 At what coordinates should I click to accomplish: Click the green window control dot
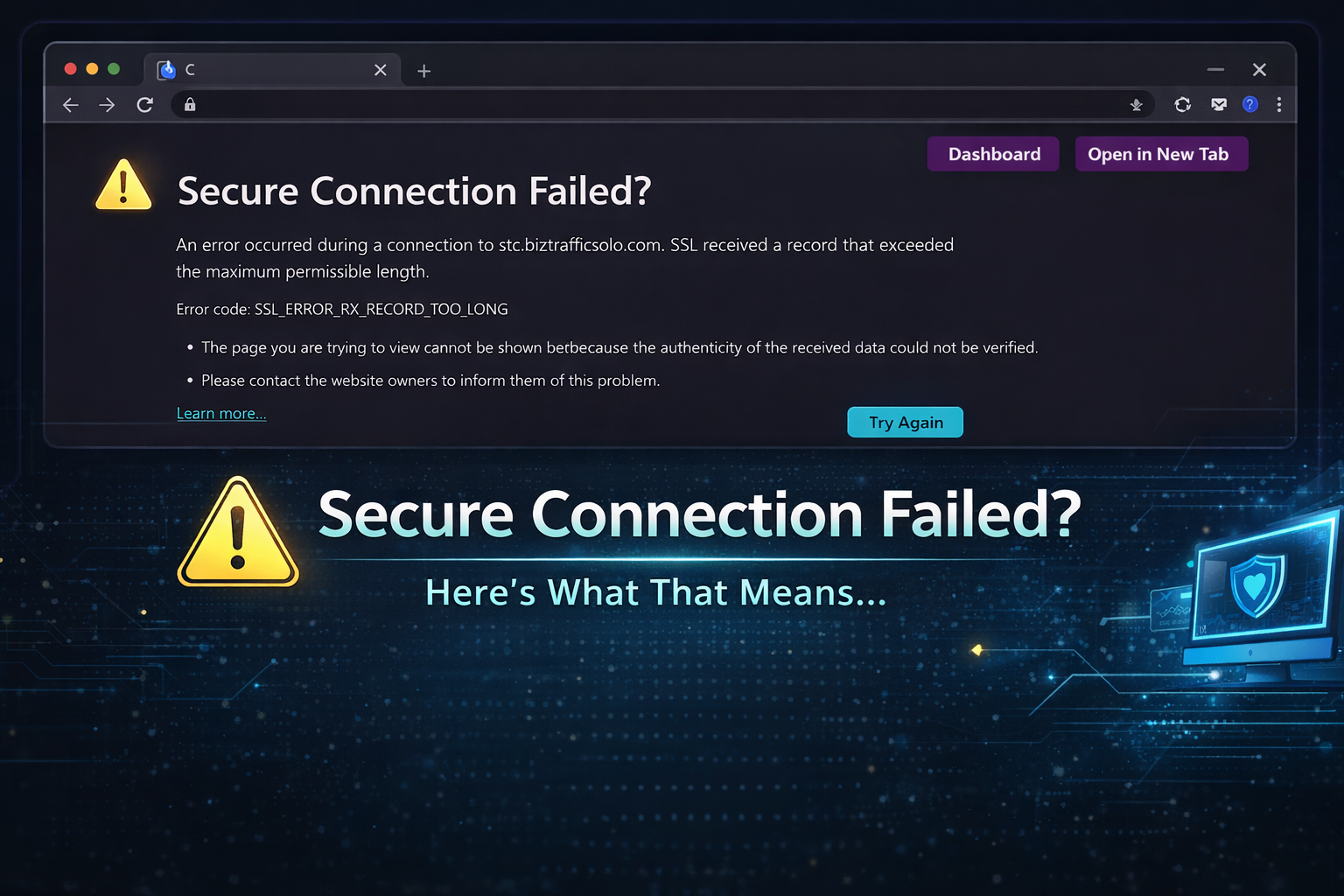point(114,69)
